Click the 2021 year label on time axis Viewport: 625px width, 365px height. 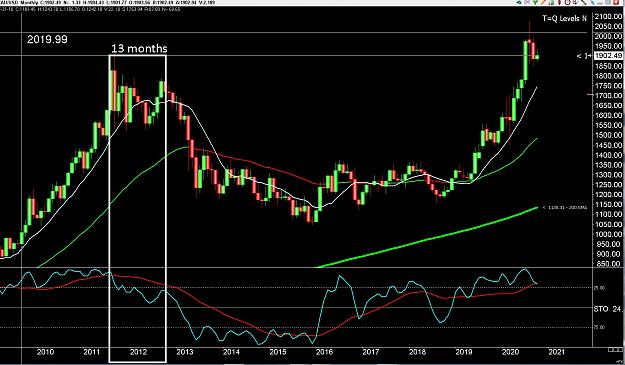point(556,352)
